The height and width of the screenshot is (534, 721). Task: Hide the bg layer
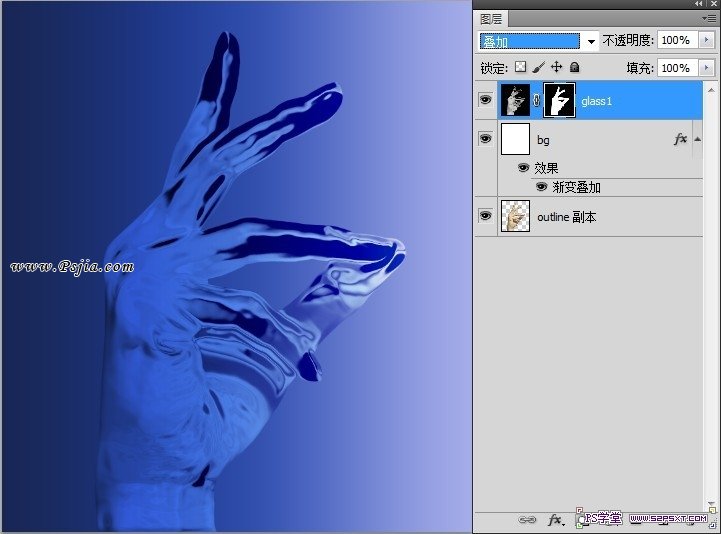[486, 138]
